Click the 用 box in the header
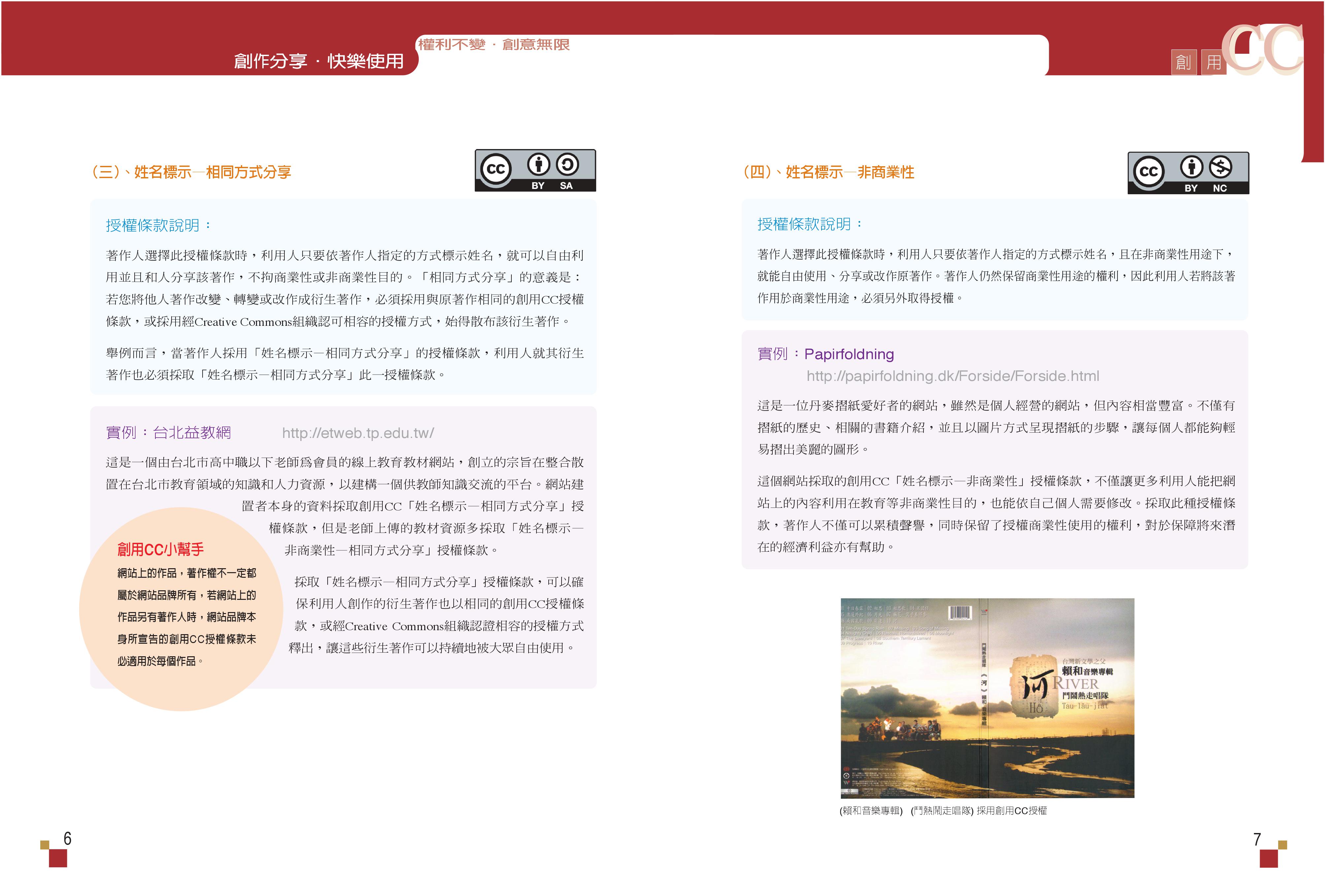1325x896 pixels. click(x=1214, y=62)
